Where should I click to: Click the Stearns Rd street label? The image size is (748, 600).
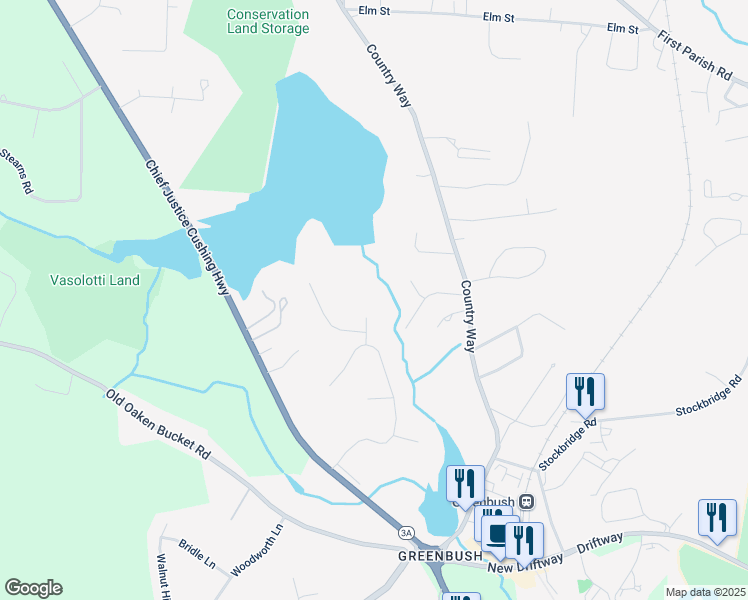(18, 172)
